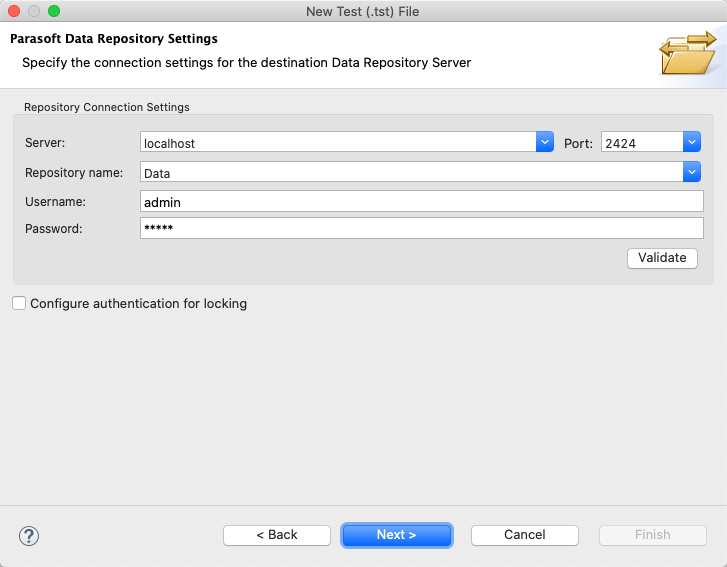Enable Configure authentication for locking checkbox

[x=19, y=303]
